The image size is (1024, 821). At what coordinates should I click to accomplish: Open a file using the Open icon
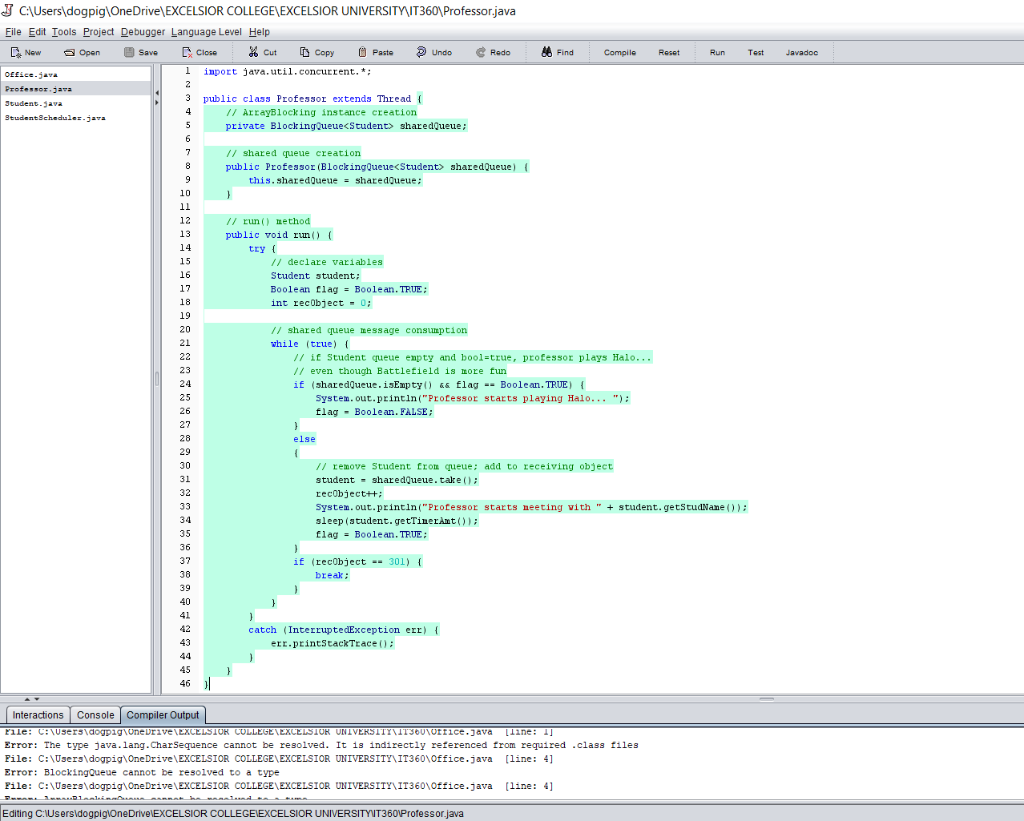pos(80,52)
